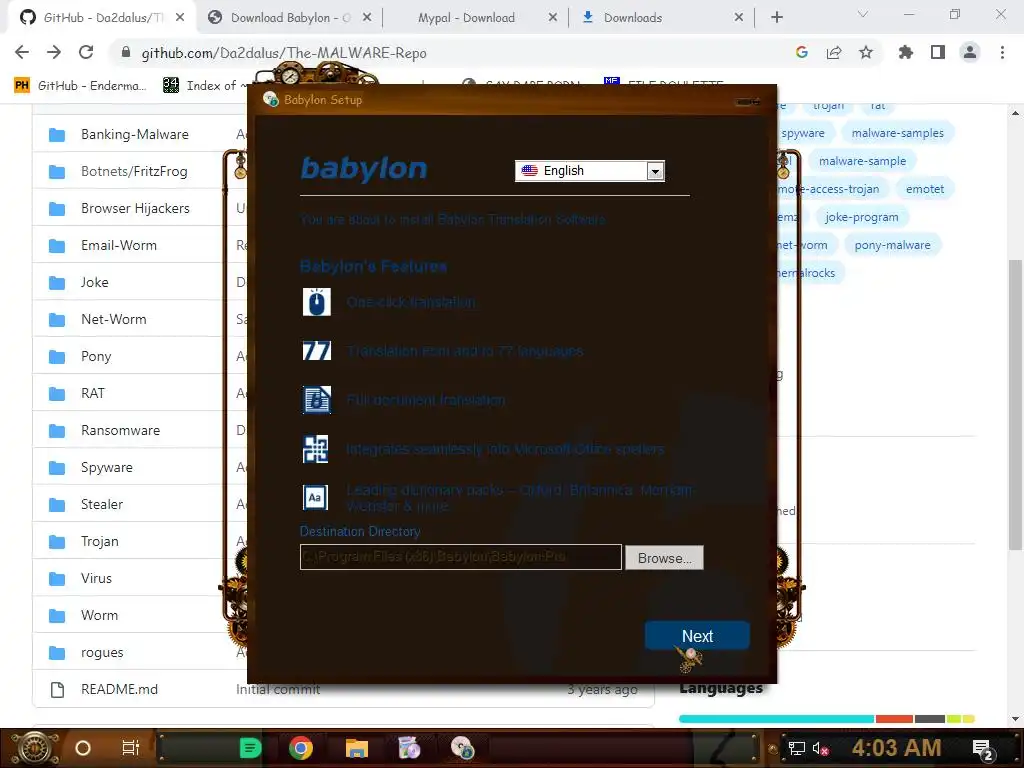Open the Stealer folder
Viewport: 1024px width, 768px height.
(x=102, y=504)
